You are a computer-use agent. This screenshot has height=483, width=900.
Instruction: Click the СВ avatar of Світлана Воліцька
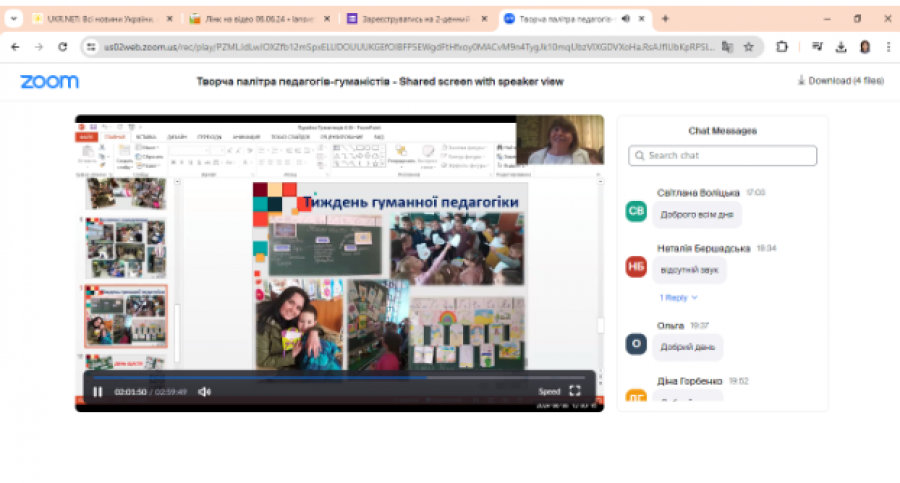(636, 211)
